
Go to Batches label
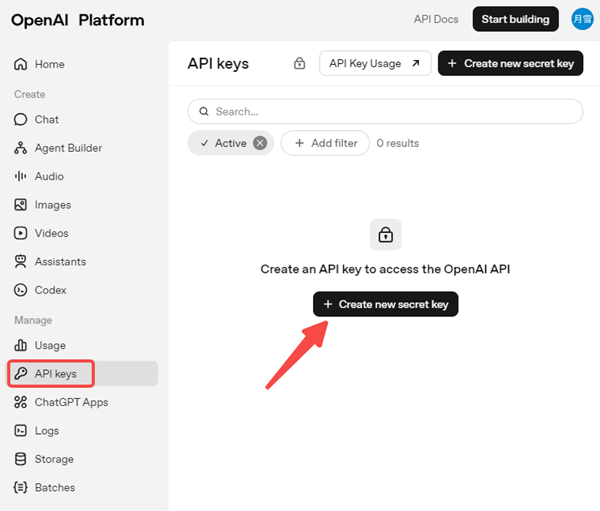pos(55,487)
